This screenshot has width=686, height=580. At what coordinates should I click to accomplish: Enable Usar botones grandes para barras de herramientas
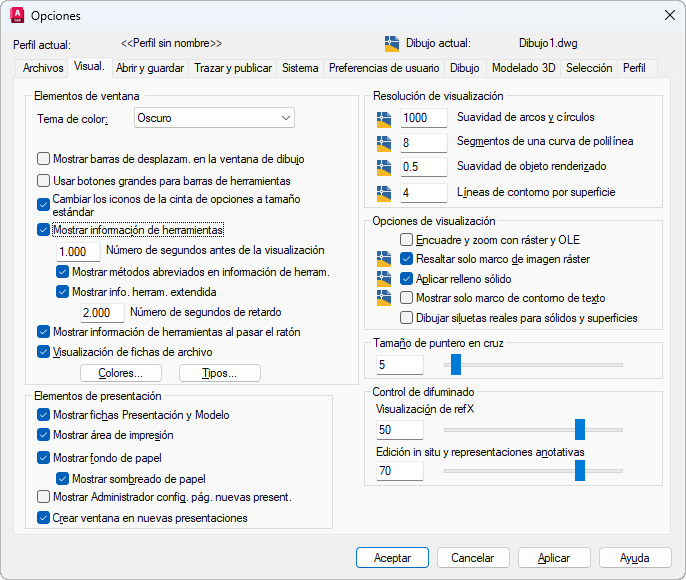pyautogui.click(x=43, y=180)
